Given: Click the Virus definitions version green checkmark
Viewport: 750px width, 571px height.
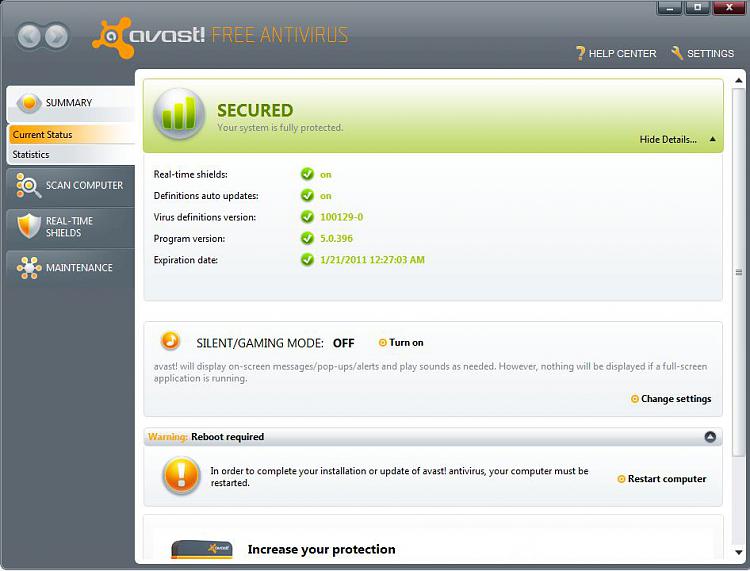Looking at the screenshot, I should [307, 217].
